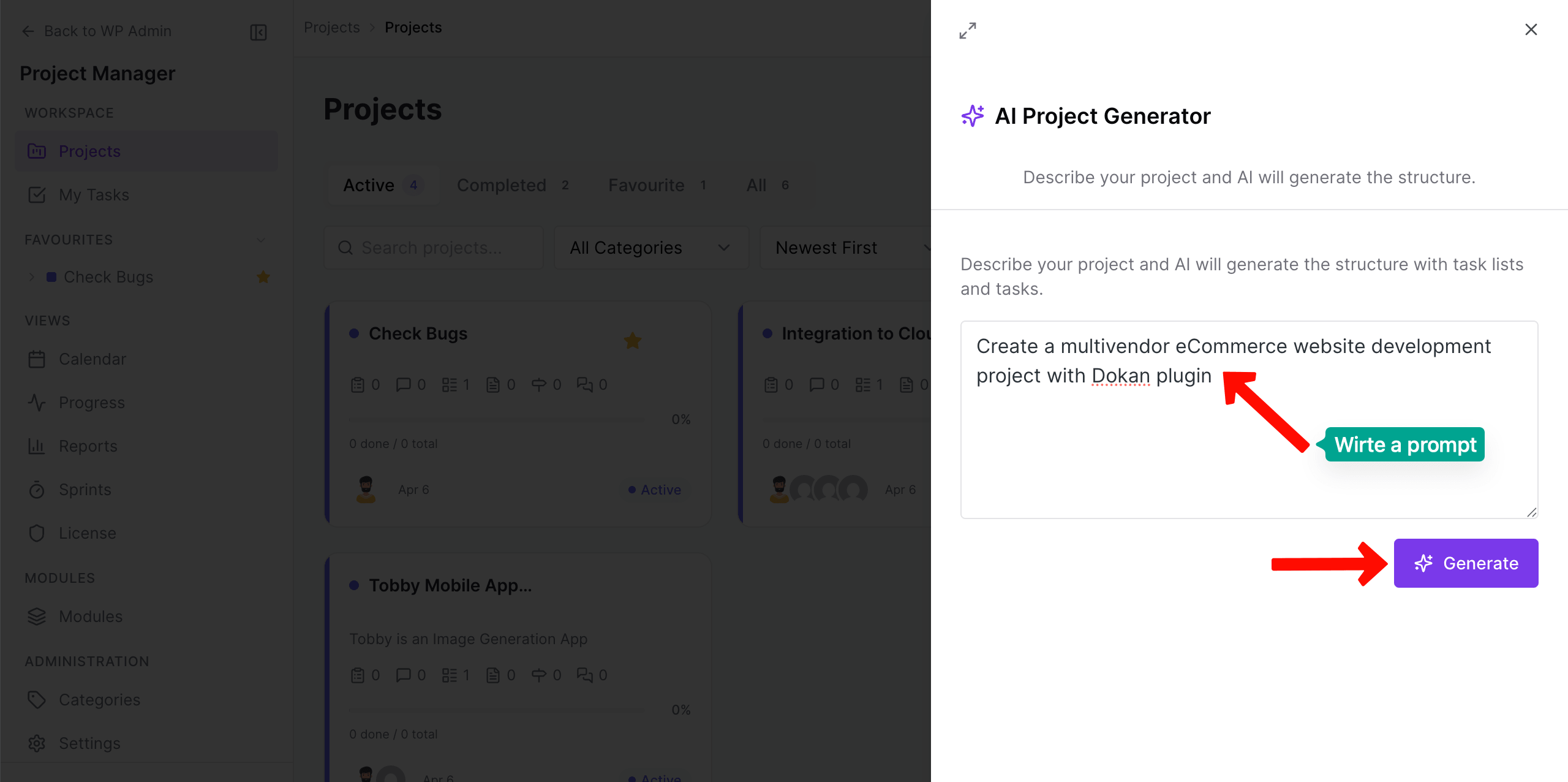
Task: Click the Modules stack icon
Action: pyautogui.click(x=37, y=617)
